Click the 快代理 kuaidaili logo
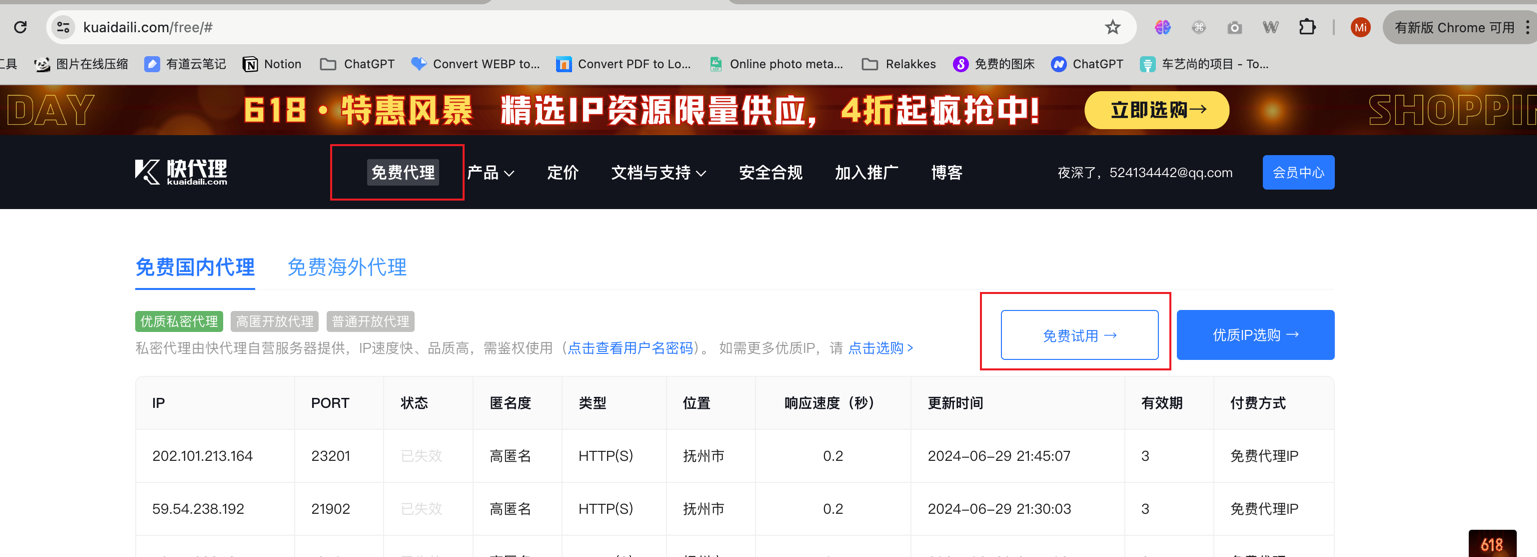Screen dimensions: 1537x557 181,172
